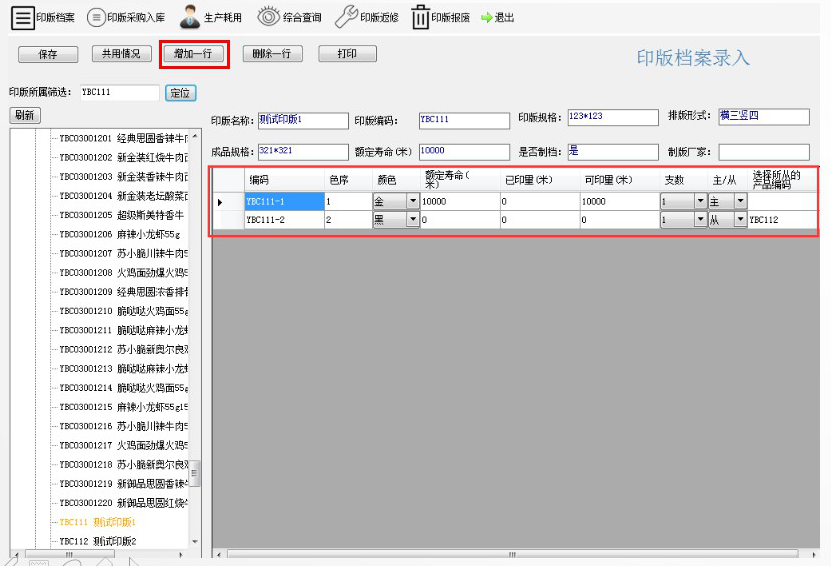831x566 pixels.
Task: Open the 颜色 dropdown showing 黑
Action: [x=413, y=220]
